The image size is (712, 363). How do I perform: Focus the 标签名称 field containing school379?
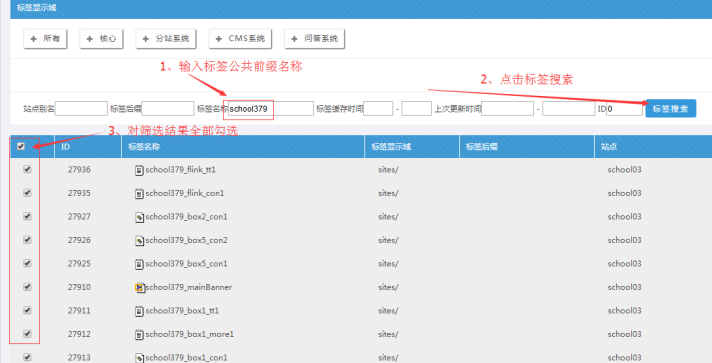271,109
